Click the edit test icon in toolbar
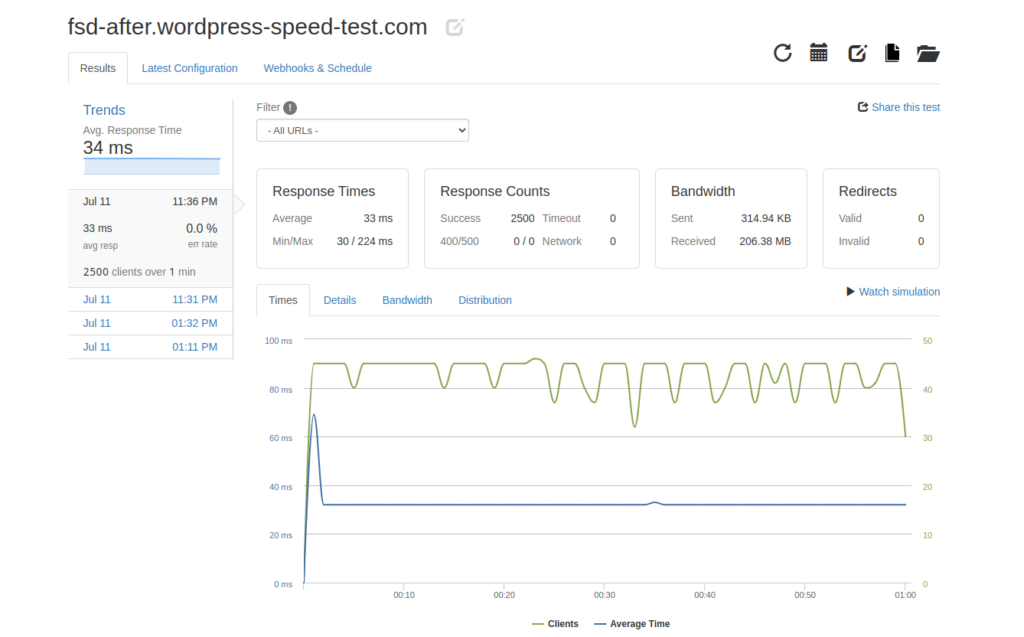The height and width of the screenshot is (637, 1024). click(x=857, y=53)
